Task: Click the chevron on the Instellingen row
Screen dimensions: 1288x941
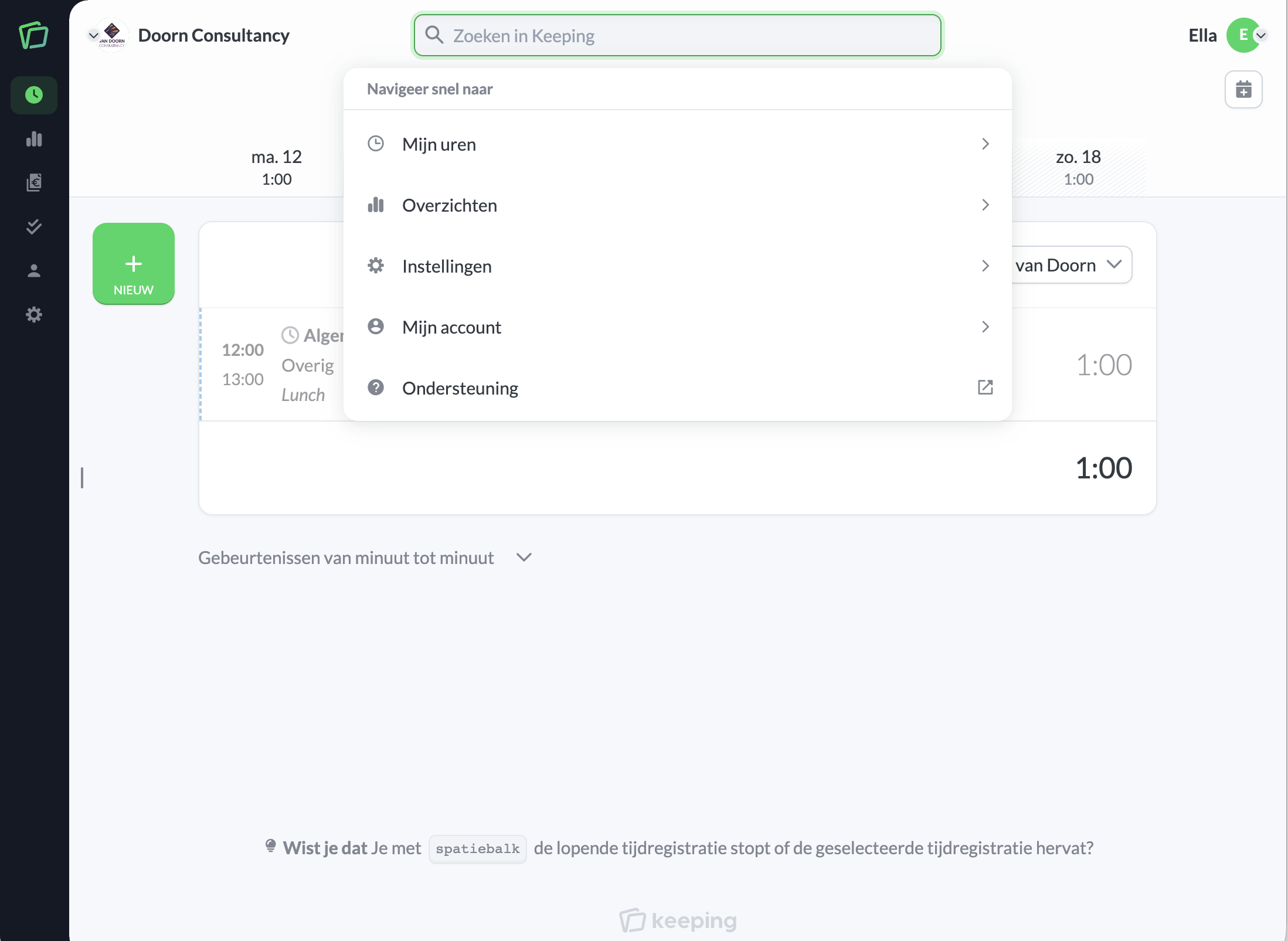Action: point(985,266)
